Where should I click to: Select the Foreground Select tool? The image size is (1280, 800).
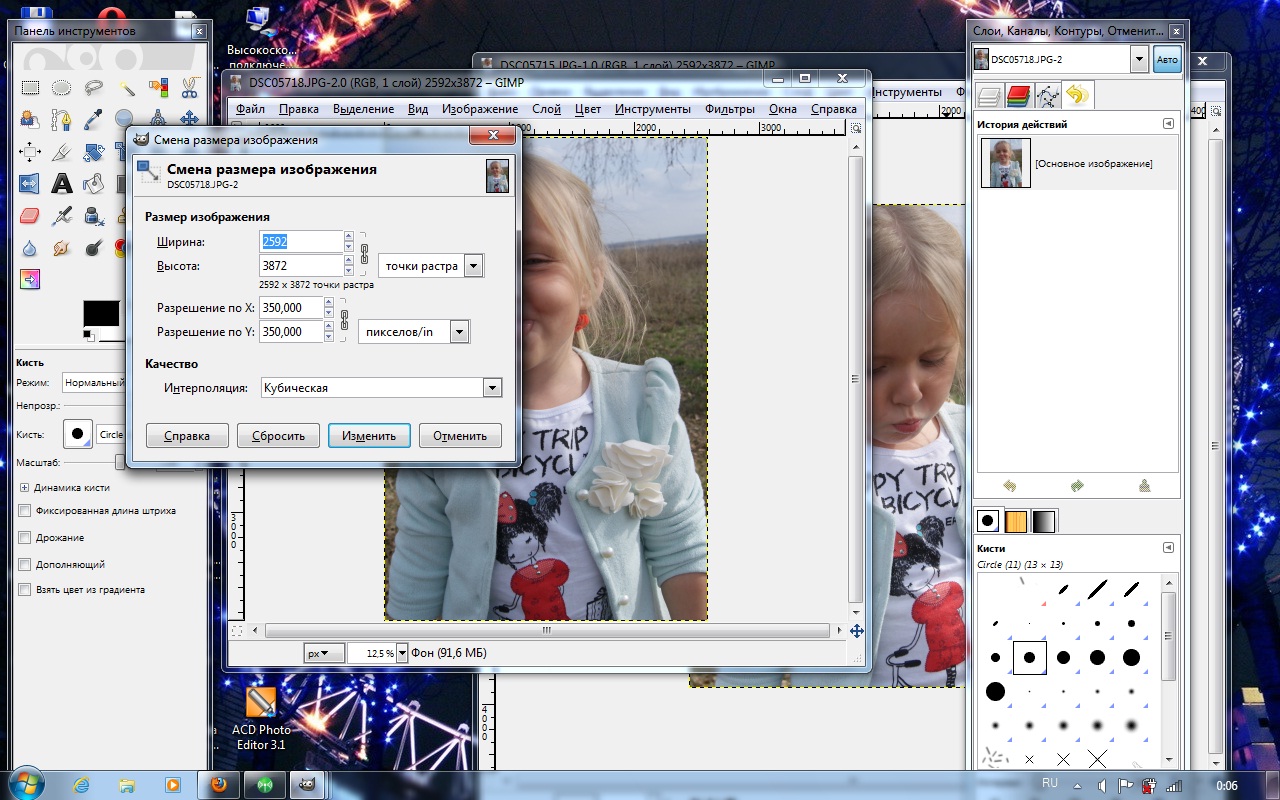pos(30,120)
